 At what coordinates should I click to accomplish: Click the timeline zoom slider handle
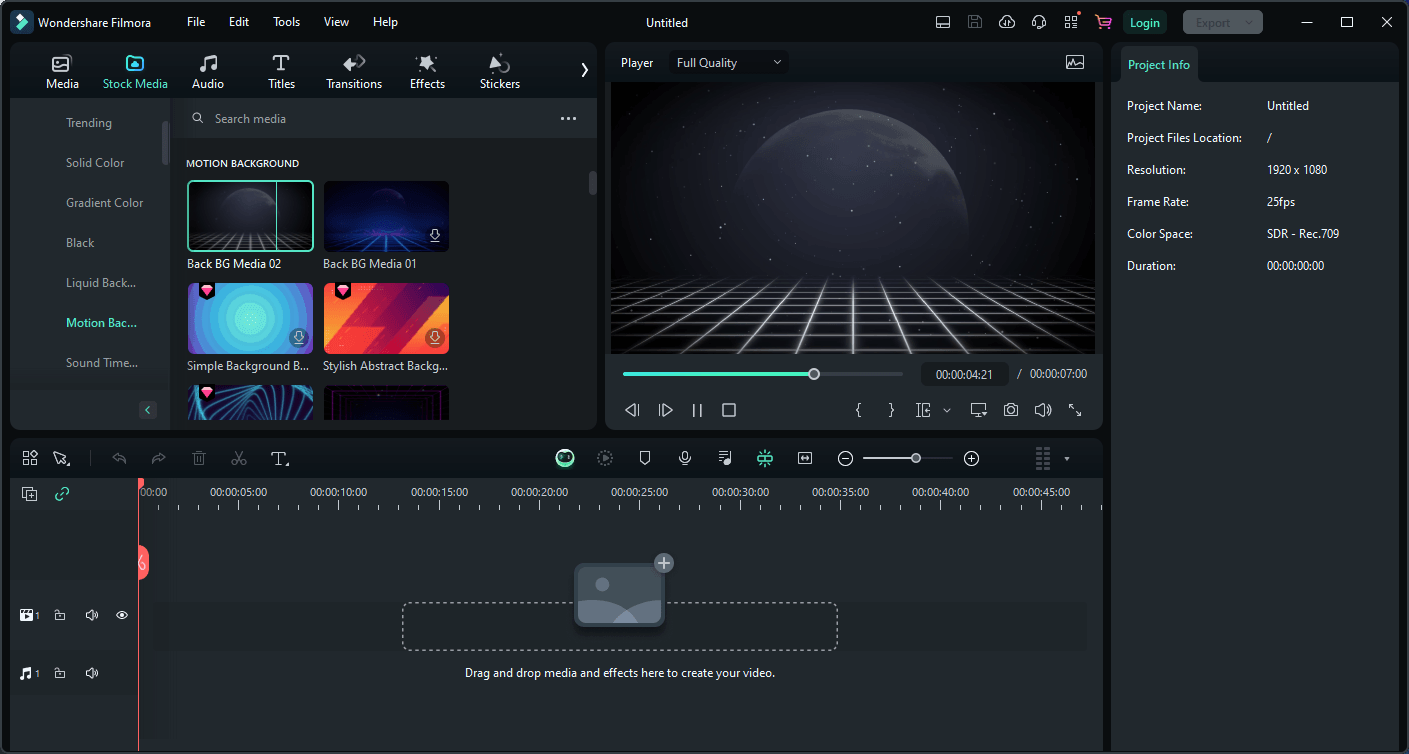pyautogui.click(x=916, y=458)
